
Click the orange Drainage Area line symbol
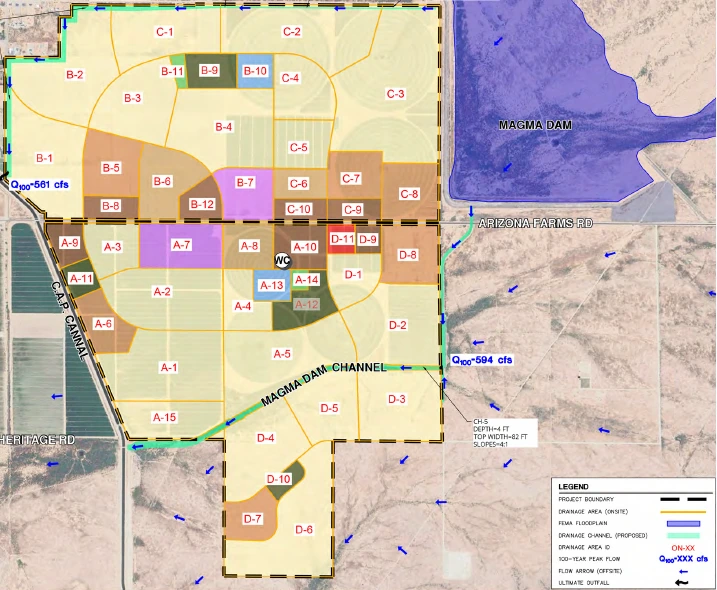coord(684,511)
